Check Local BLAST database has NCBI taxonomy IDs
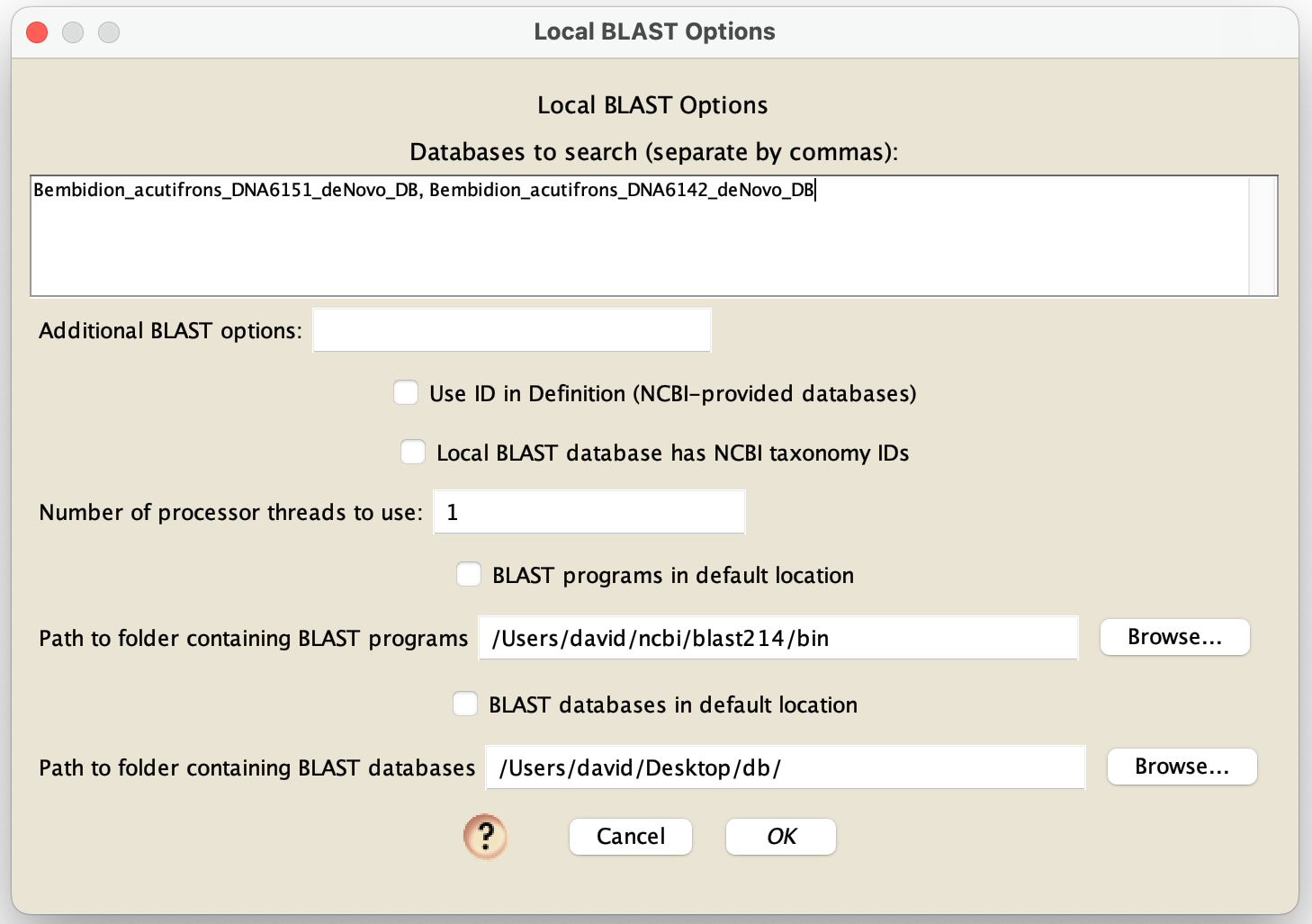1312x924 pixels. (x=413, y=453)
